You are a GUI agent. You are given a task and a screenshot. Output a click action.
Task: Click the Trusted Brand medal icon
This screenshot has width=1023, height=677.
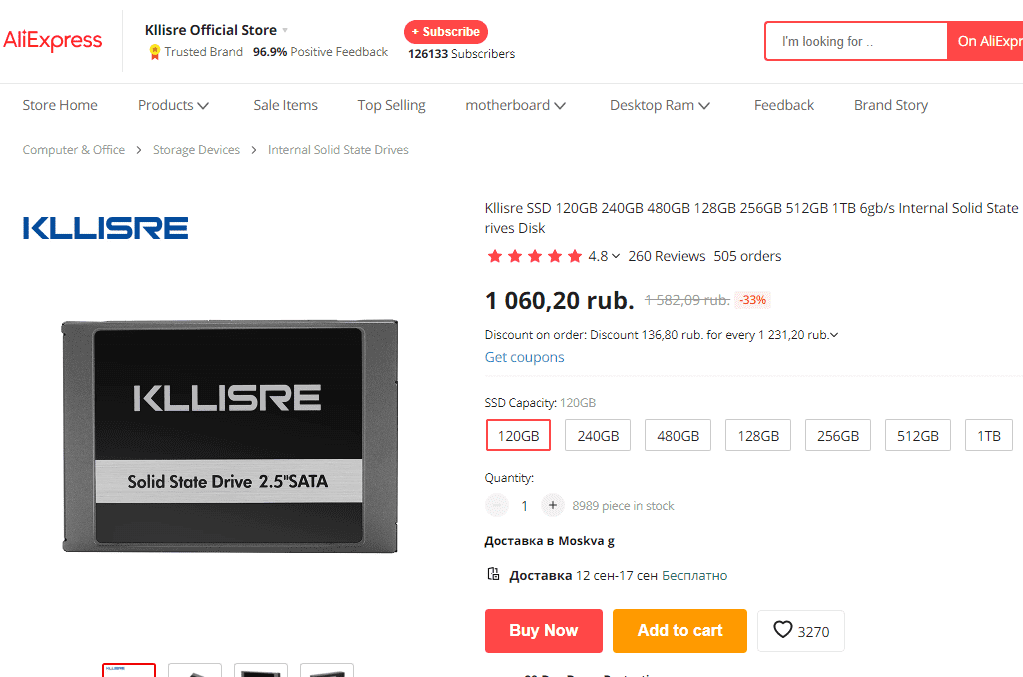[x=155, y=52]
